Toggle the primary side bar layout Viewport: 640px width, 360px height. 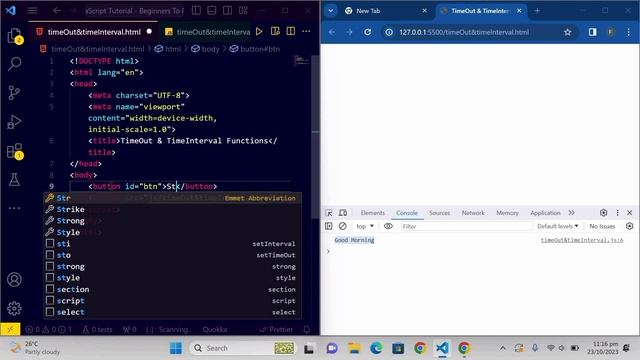pyautogui.click(x=196, y=11)
